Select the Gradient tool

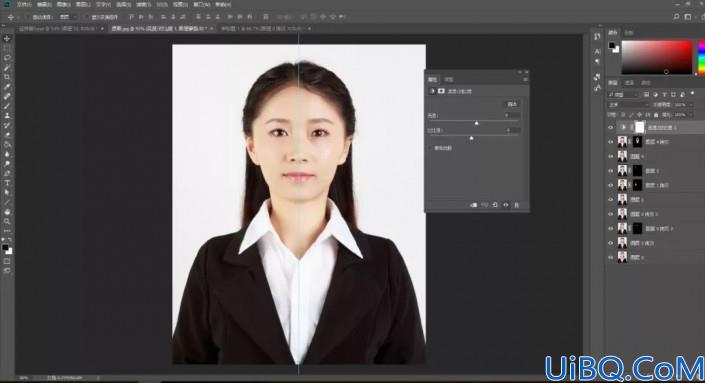pyautogui.click(x=7, y=144)
